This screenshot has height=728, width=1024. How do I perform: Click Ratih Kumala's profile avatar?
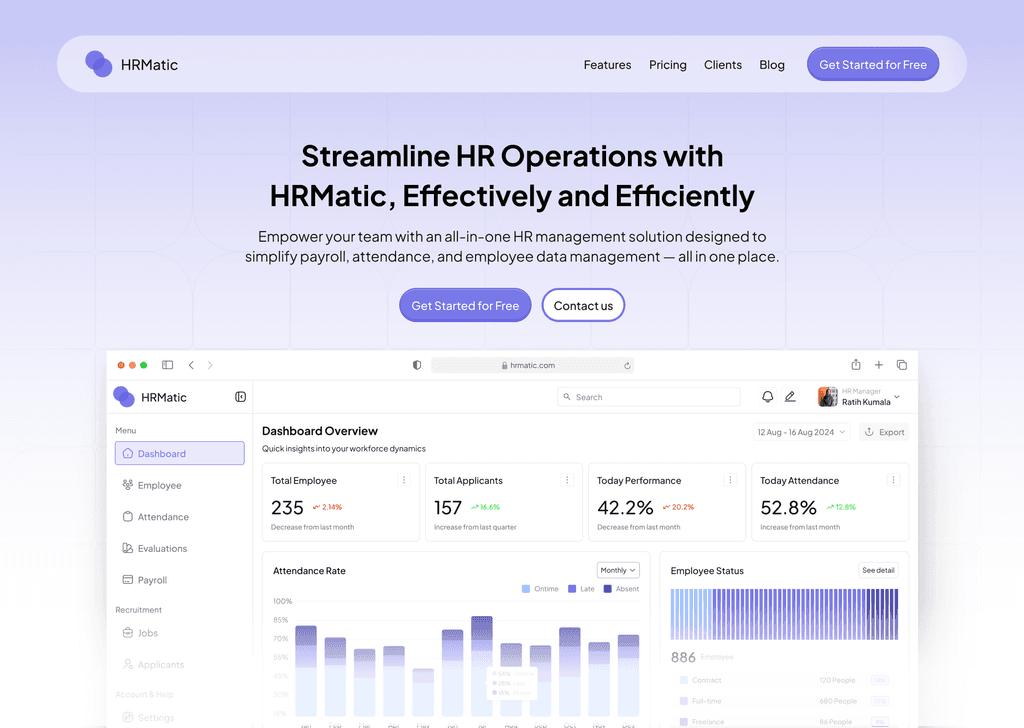click(x=827, y=396)
